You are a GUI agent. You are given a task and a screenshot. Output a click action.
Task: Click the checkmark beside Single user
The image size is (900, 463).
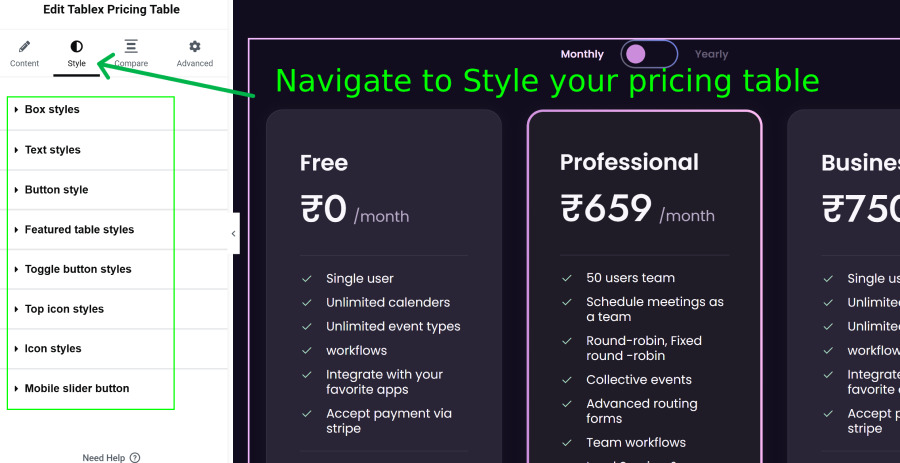click(x=307, y=279)
